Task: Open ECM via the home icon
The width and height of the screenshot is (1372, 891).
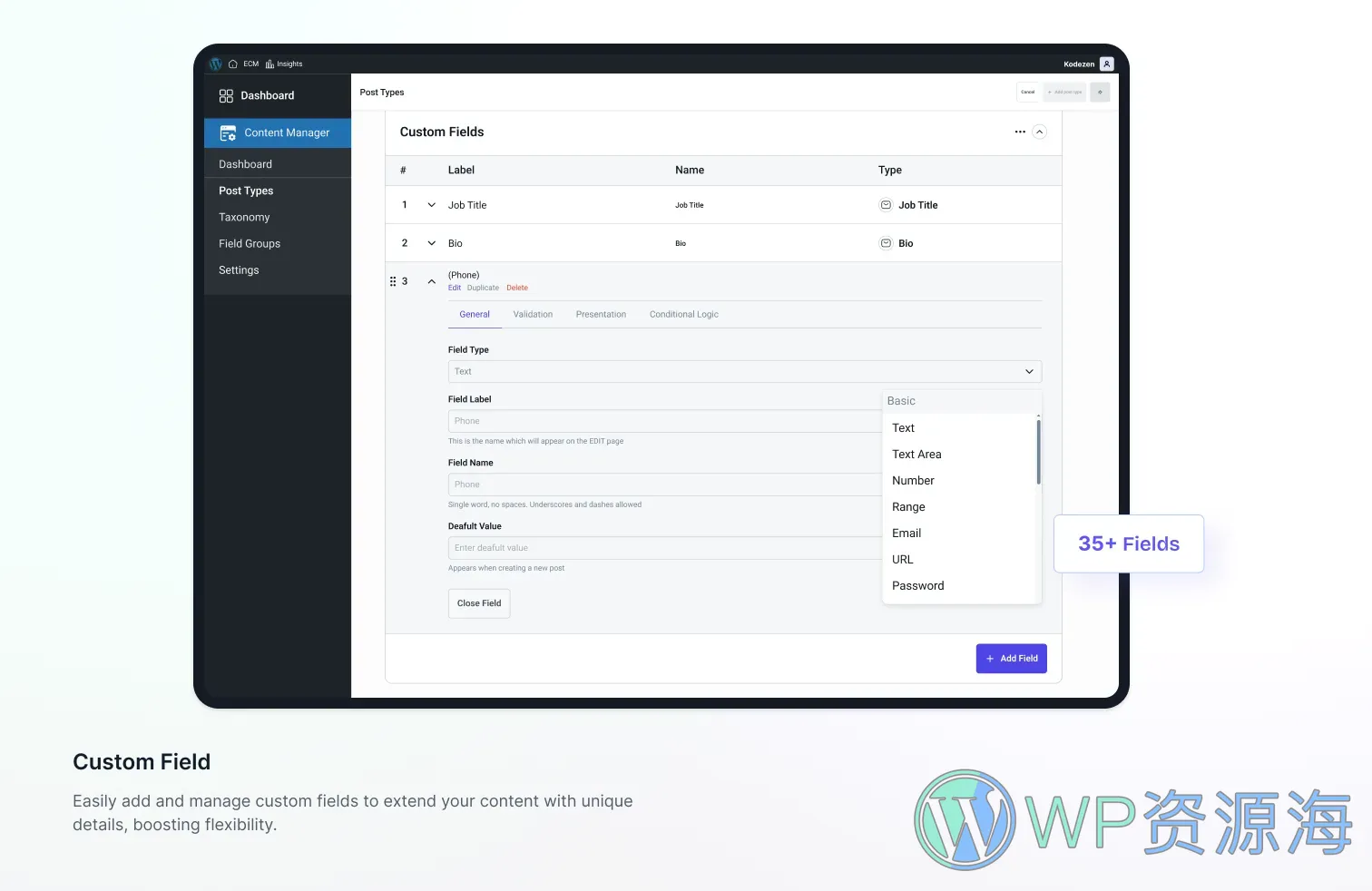Action: pos(234,64)
